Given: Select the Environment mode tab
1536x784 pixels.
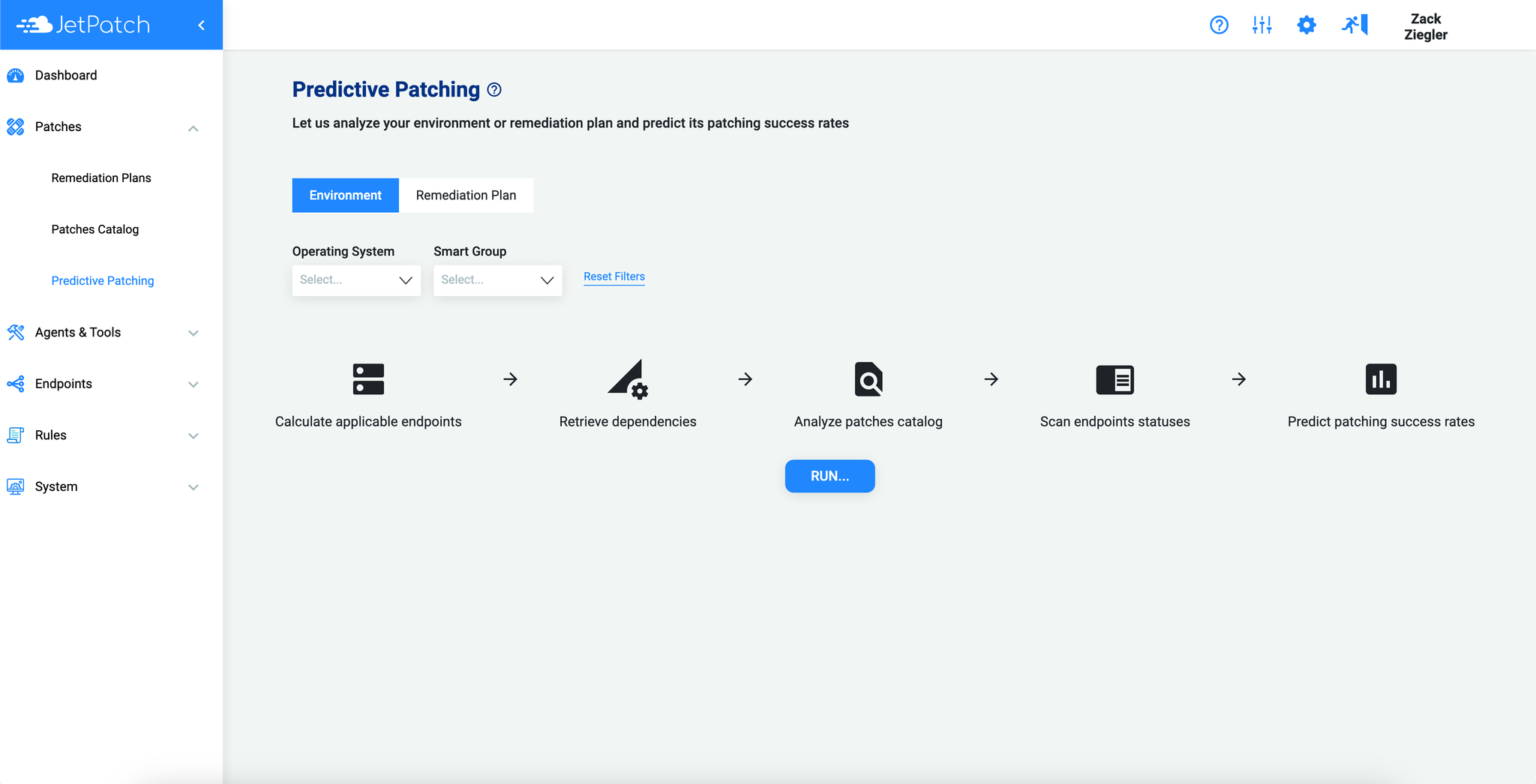Looking at the screenshot, I should click(x=345, y=195).
